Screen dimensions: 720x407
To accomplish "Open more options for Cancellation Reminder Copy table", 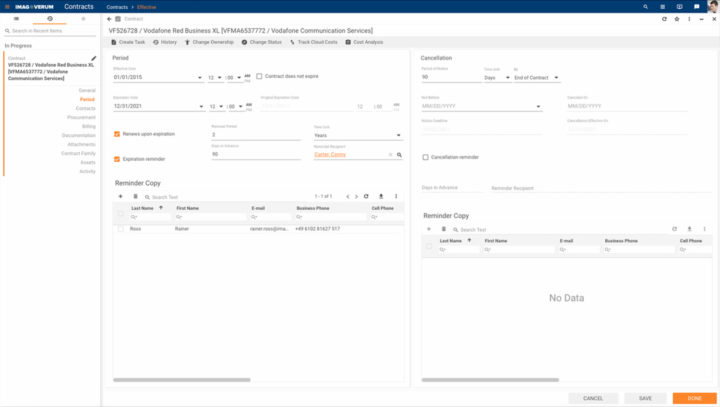I will click(x=704, y=229).
